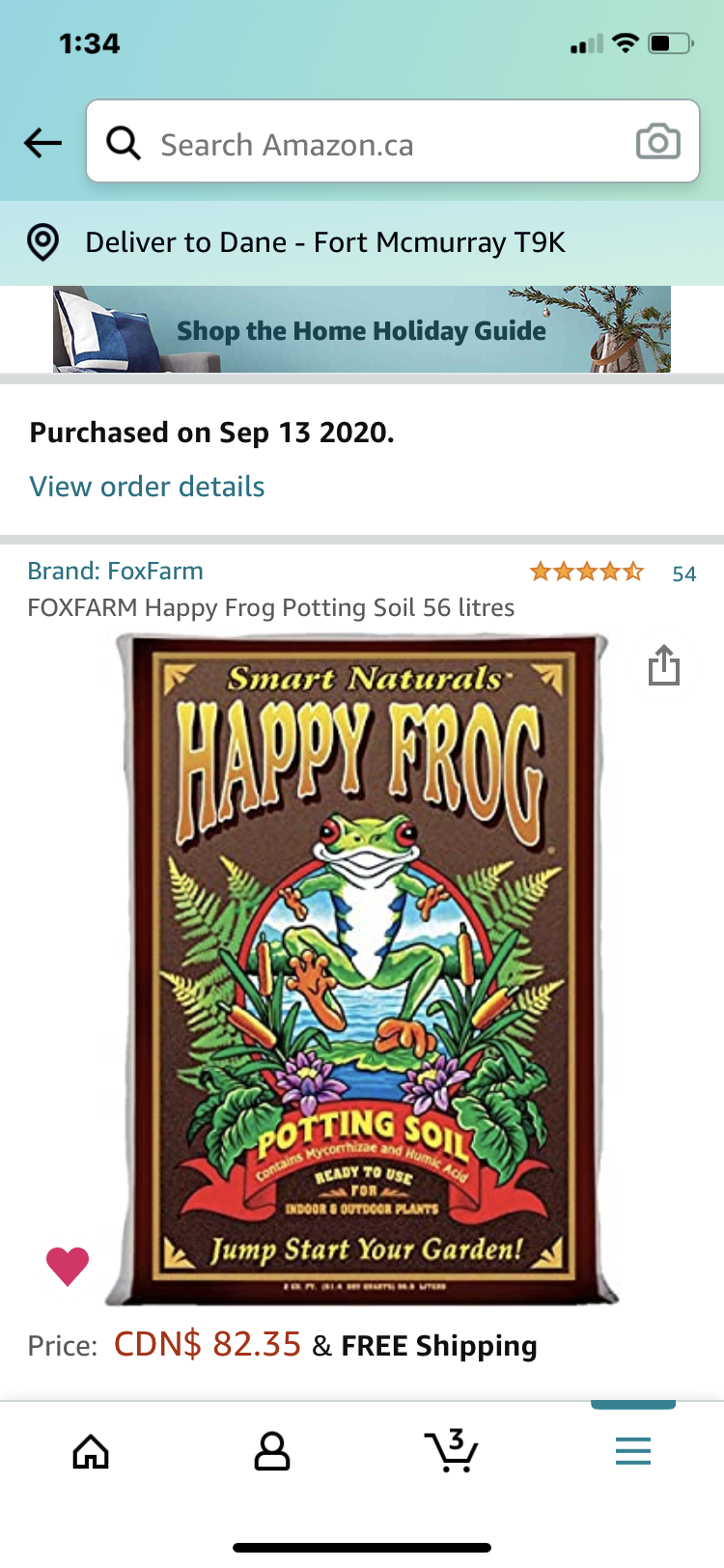Go to Home tab icon
724x1568 pixels.
(x=91, y=1451)
